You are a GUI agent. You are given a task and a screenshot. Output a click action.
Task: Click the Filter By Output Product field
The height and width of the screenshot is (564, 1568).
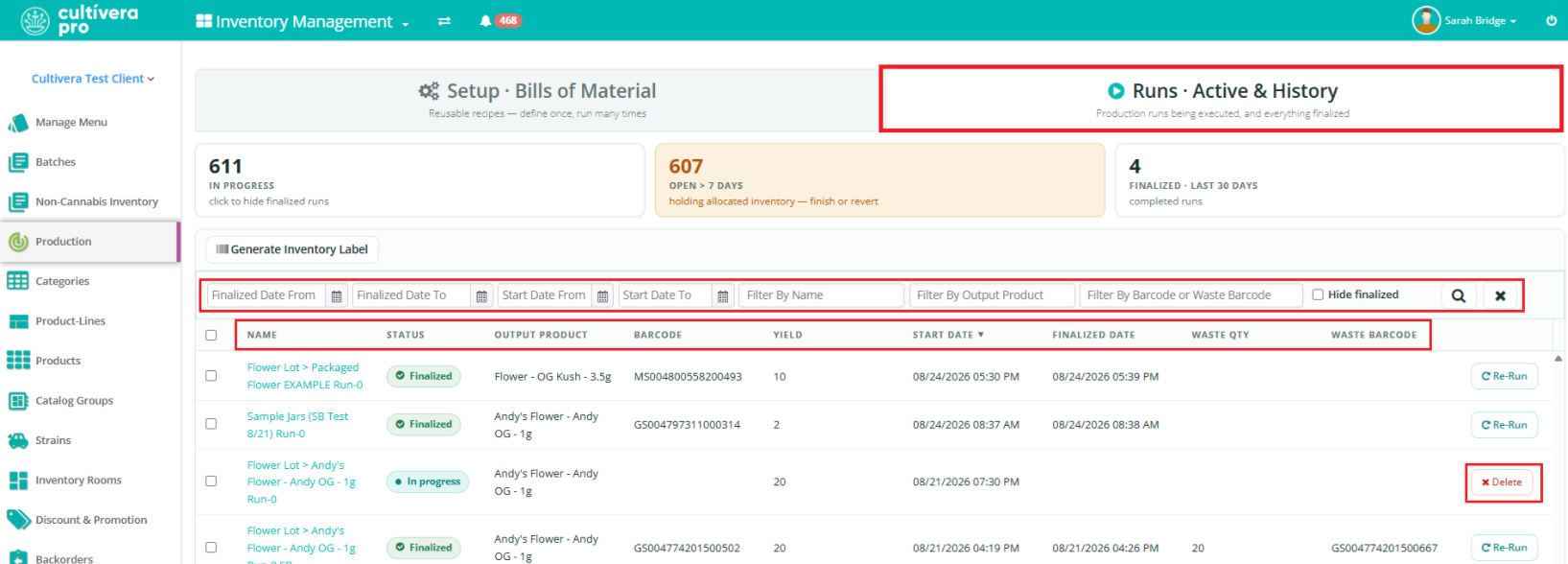[992, 295]
